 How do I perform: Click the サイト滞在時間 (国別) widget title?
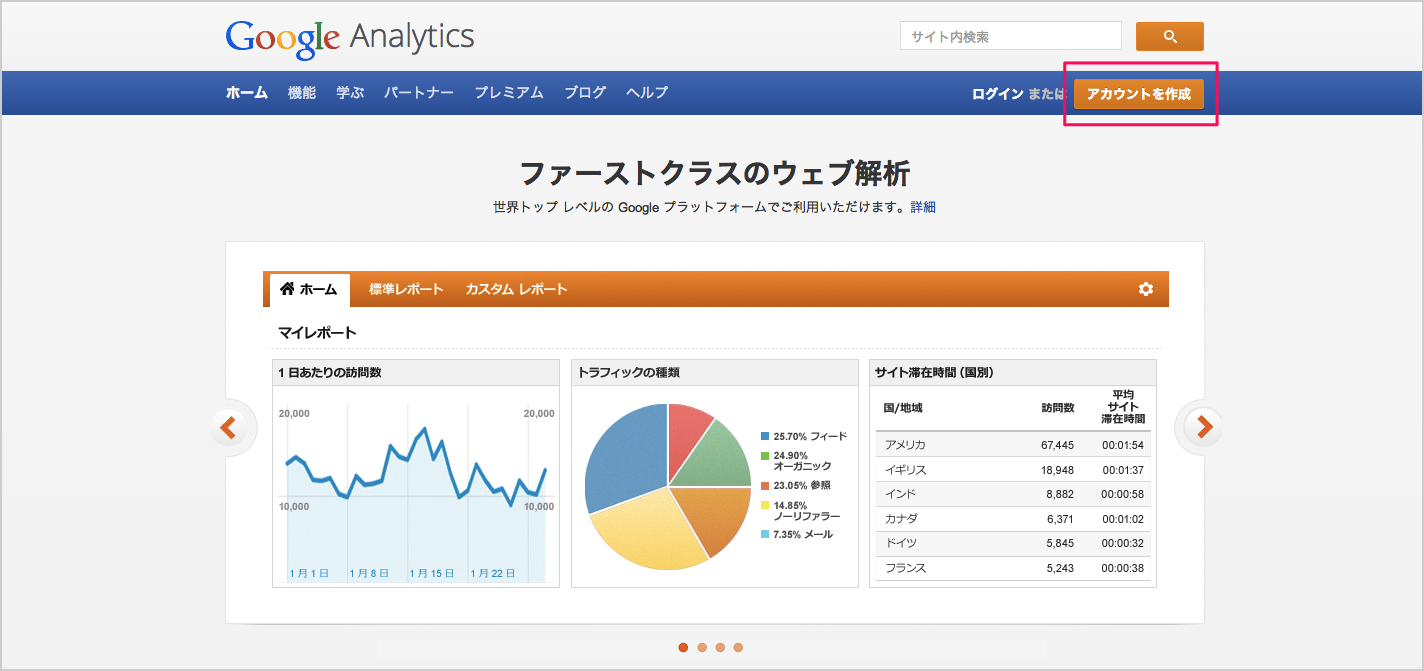pyautogui.click(x=934, y=373)
